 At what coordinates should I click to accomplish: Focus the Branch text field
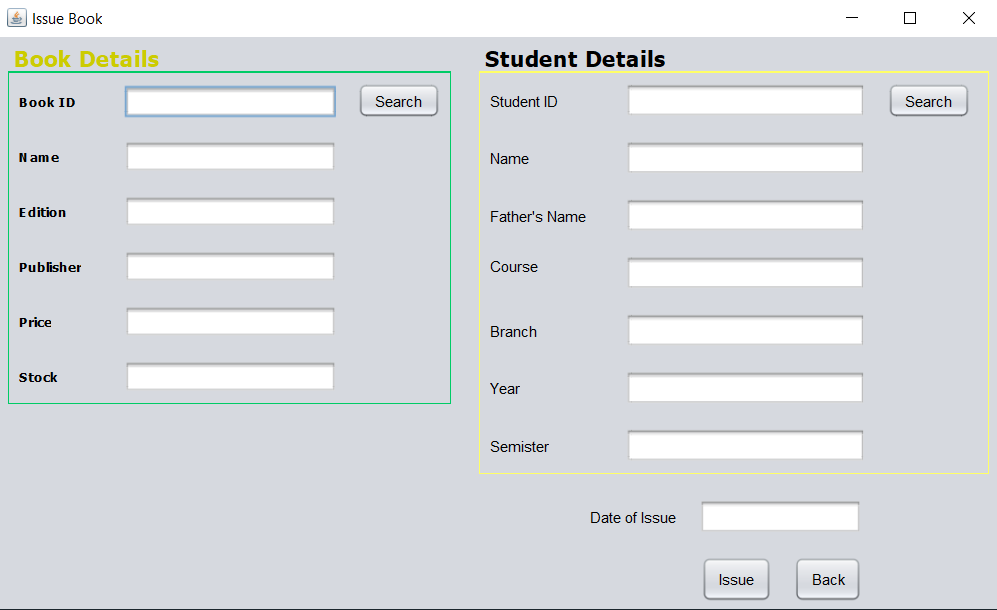point(745,331)
